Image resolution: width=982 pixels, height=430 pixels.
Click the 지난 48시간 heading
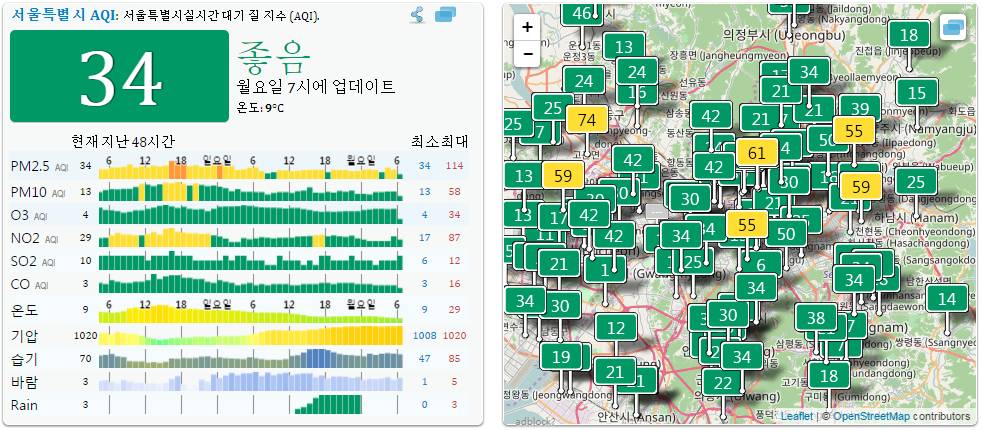[x=138, y=141]
